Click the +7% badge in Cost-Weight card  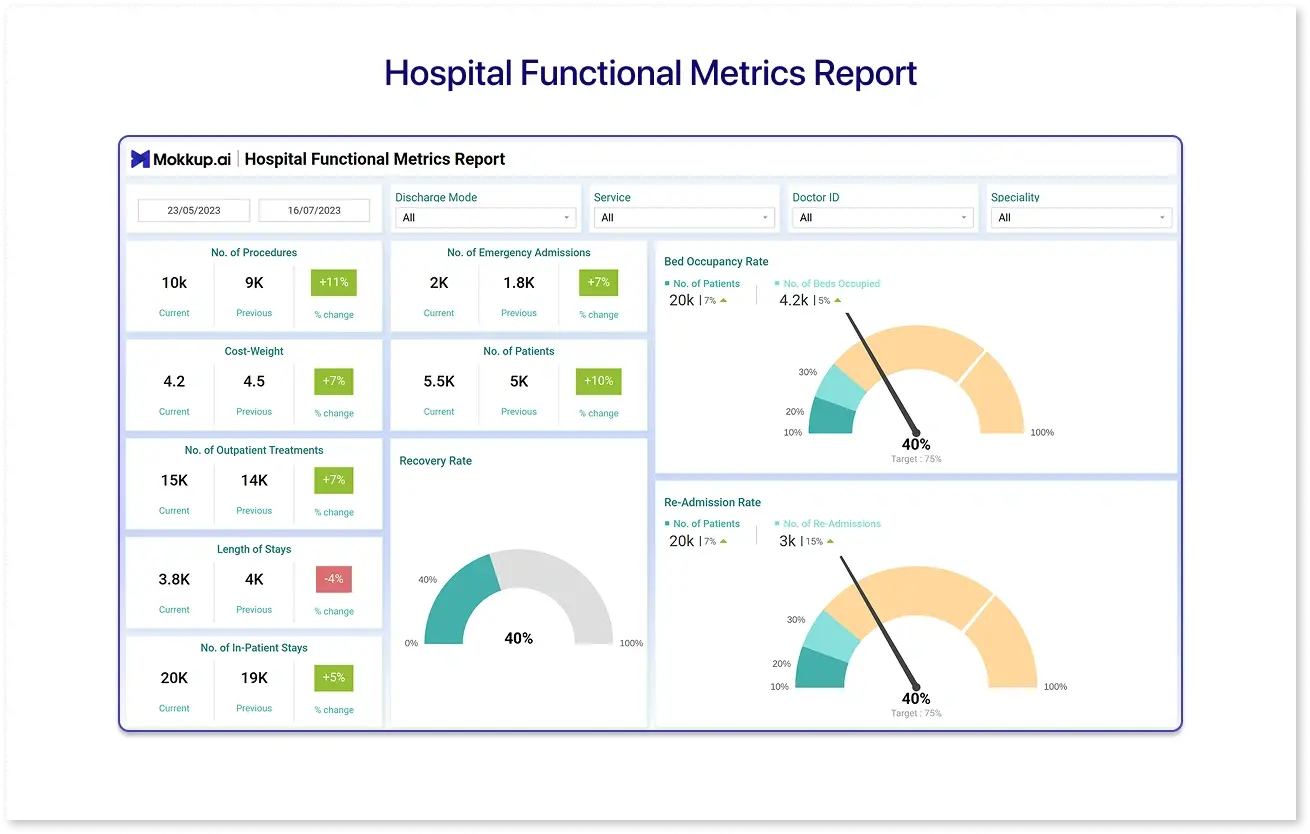[x=334, y=381]
